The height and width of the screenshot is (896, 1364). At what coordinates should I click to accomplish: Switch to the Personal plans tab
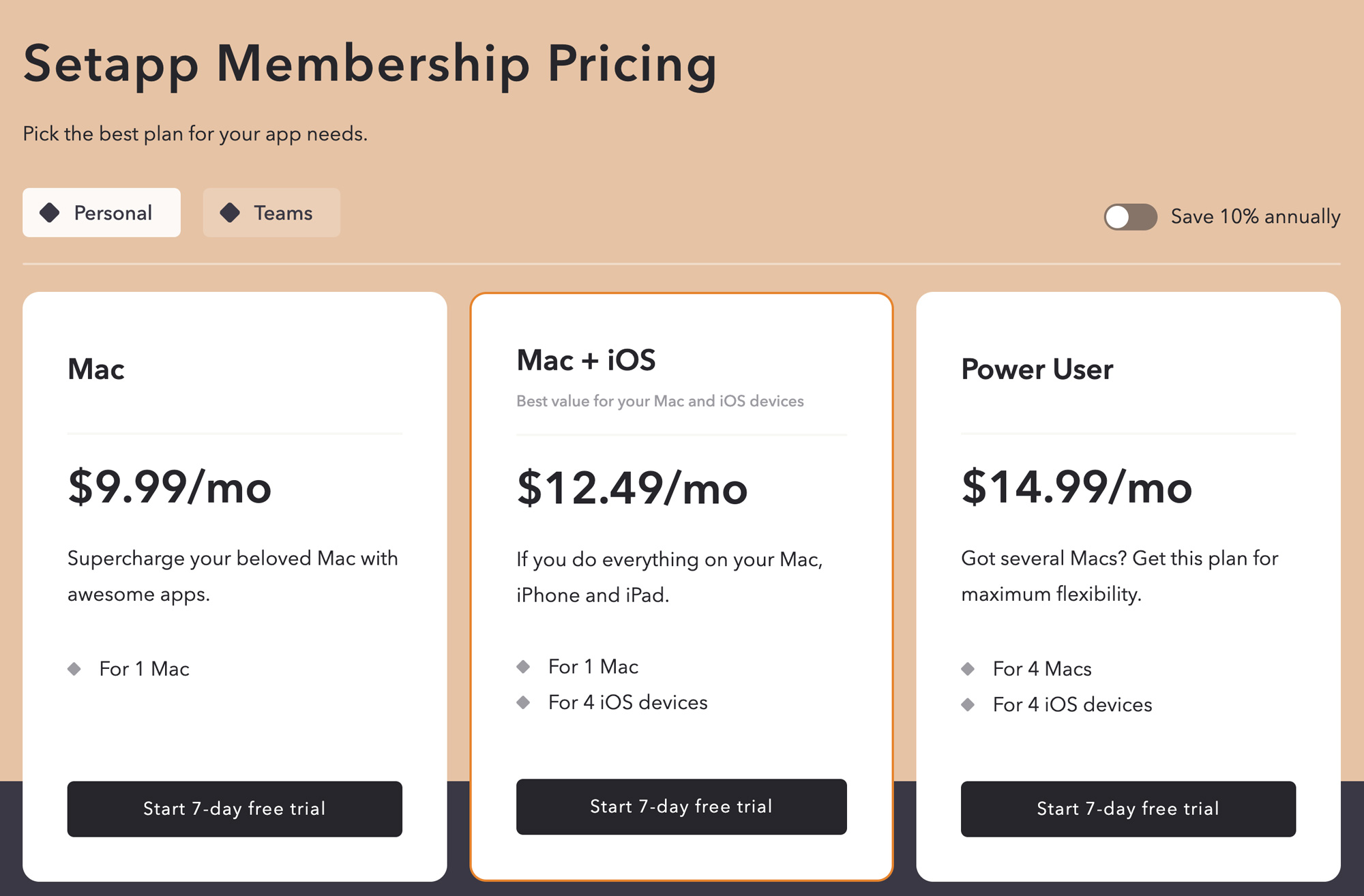click(x=102, y=213)
